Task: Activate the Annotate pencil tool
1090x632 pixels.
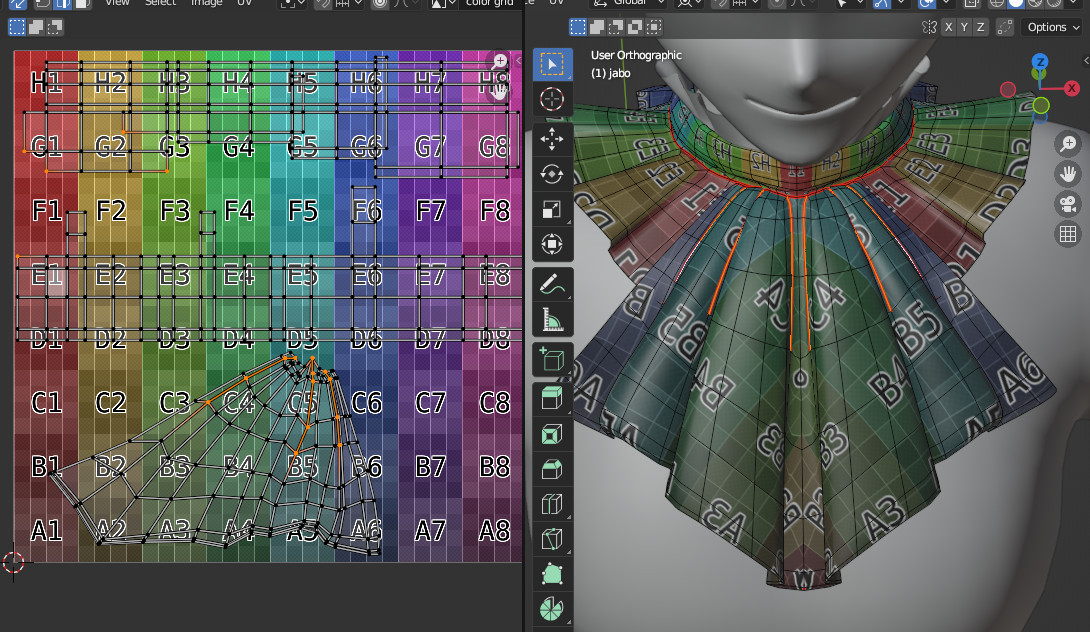Action: tap(552, 284)
